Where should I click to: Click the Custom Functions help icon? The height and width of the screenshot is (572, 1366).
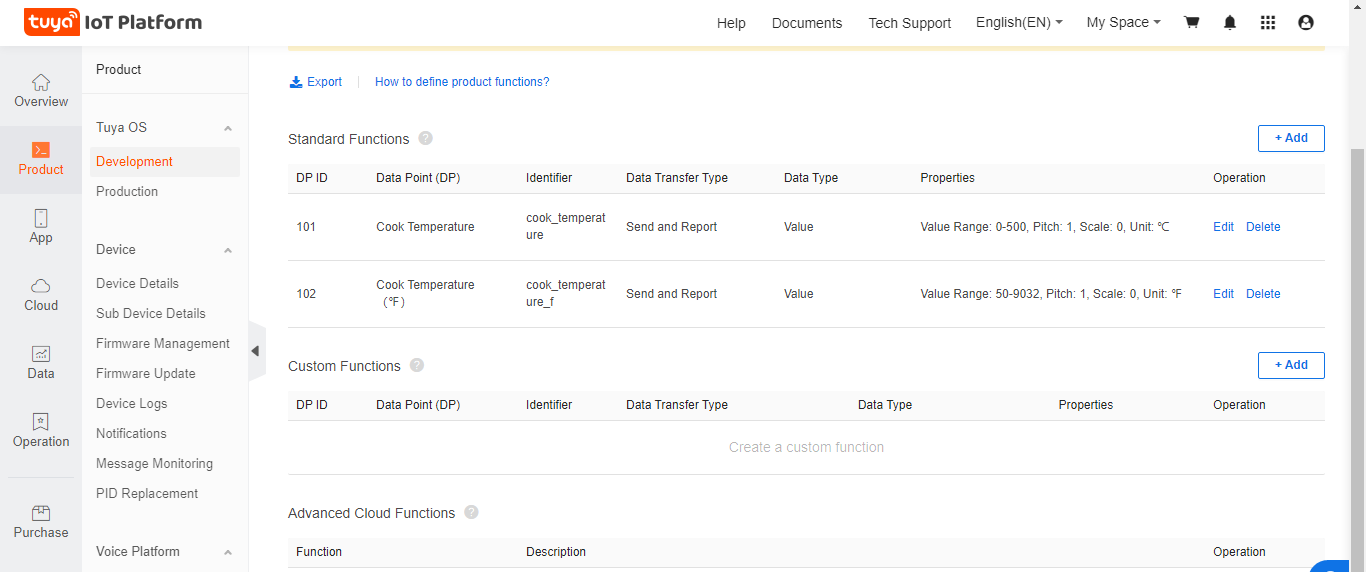[417, 365]
